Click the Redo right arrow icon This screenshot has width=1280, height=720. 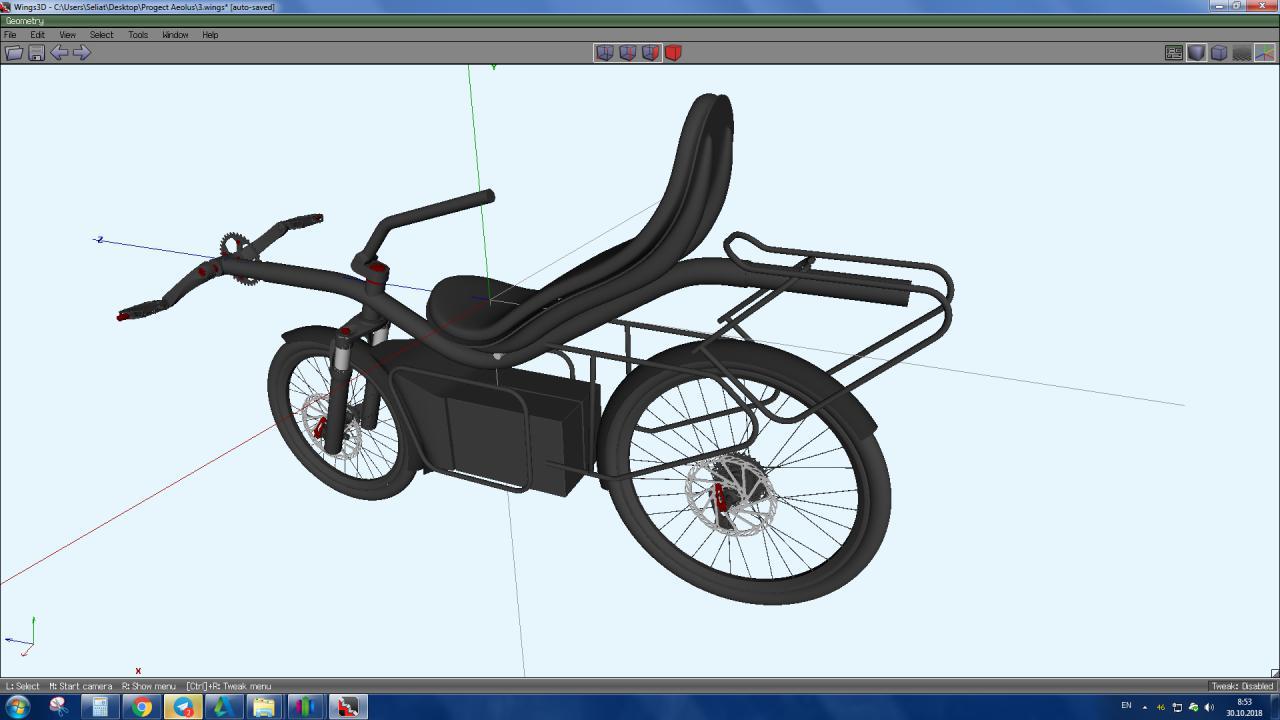(82, 53)
